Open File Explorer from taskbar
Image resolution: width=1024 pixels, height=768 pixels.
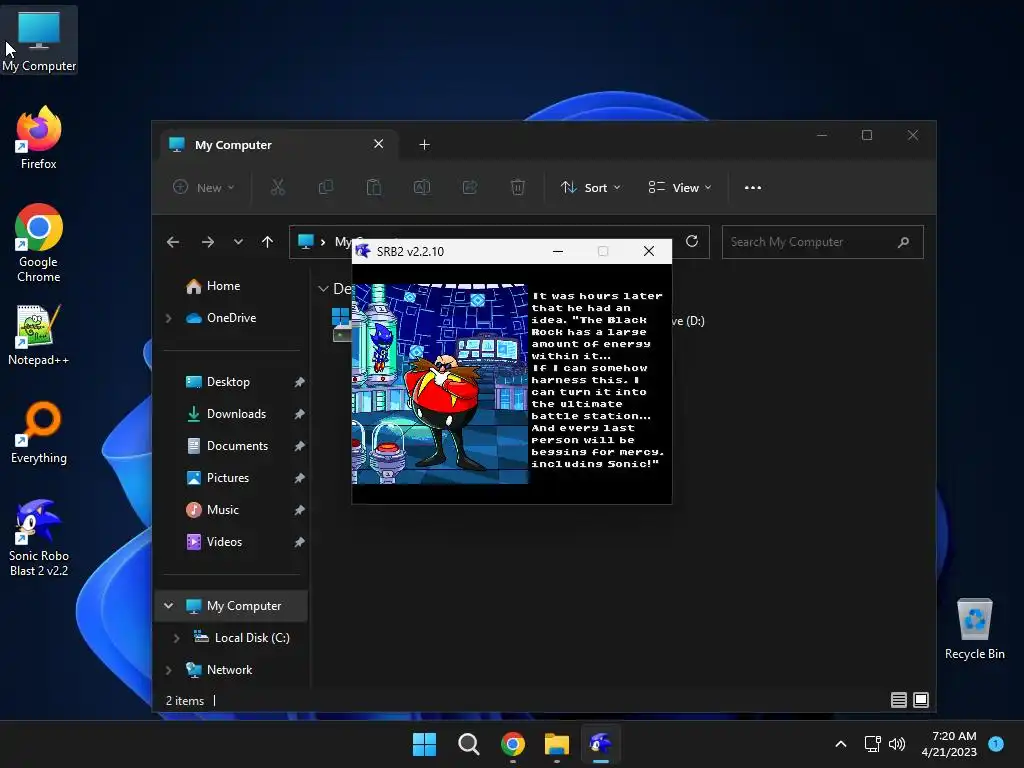556,744
